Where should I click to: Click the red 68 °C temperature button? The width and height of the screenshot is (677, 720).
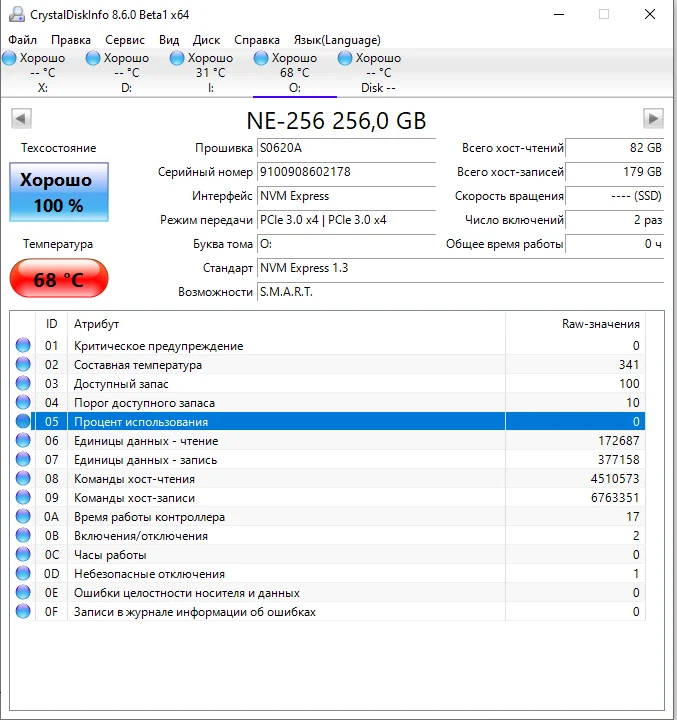(x=59, y=278)
